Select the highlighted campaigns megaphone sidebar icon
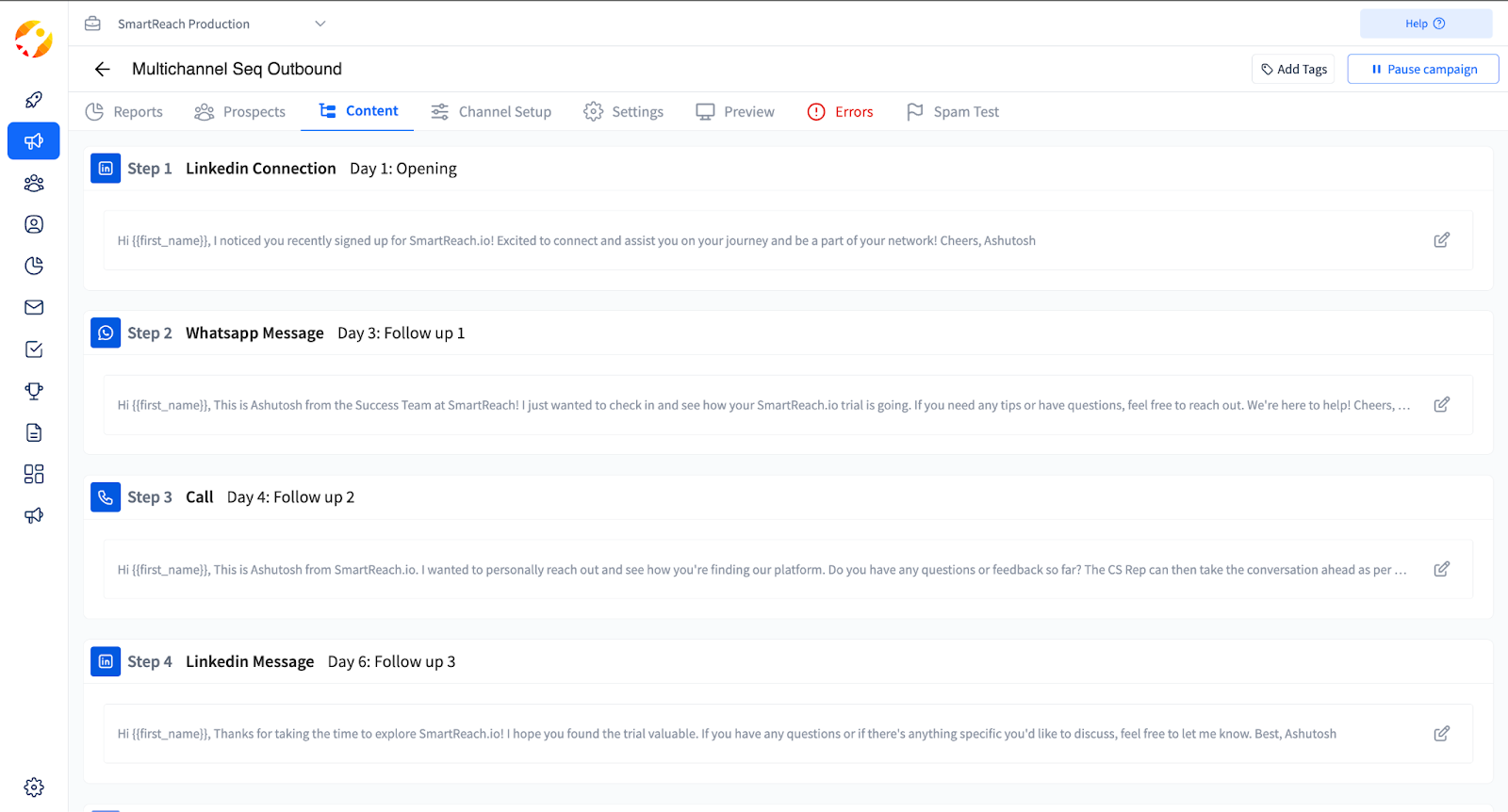1508x812 pixels. (34, 141)
